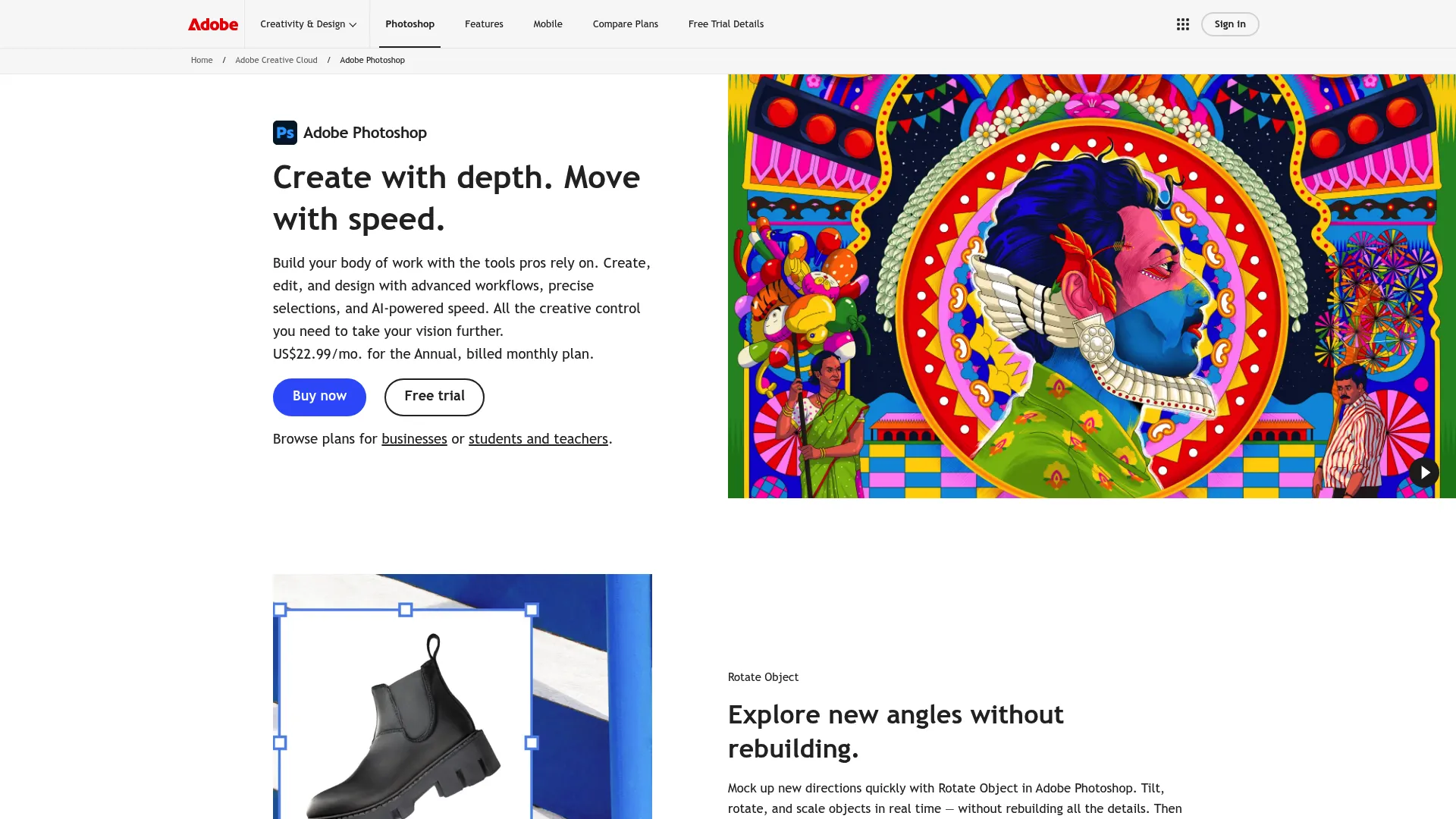
Task: Click the boot Rotate Object image
Action: click(463, 696)
